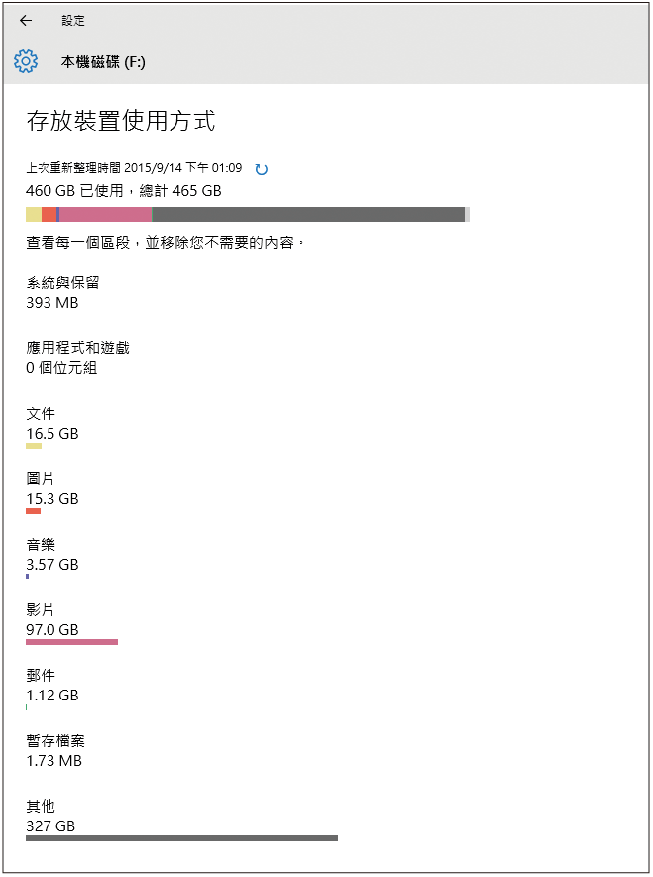Image resolution: width=653 pixels, height=877 pixels.
Task: Click the settings gear icon
Action: pos(26,61)
